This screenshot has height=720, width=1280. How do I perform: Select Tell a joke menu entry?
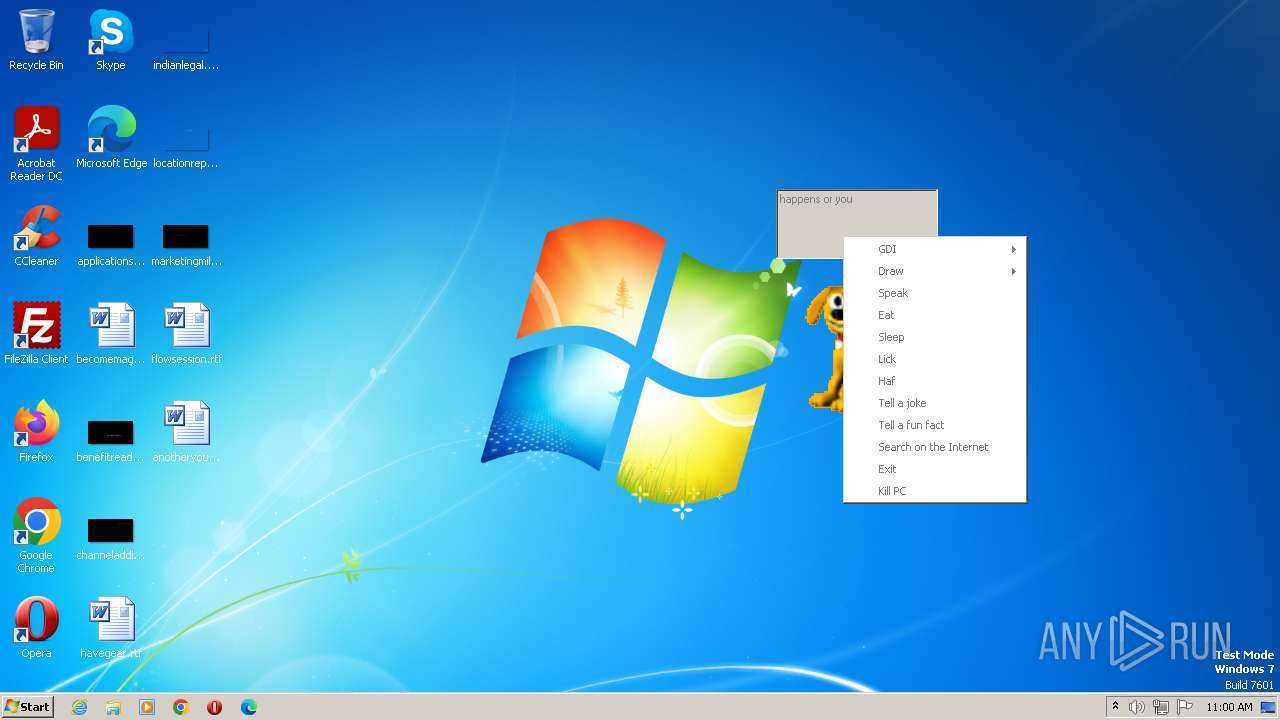tap(935, 403)
